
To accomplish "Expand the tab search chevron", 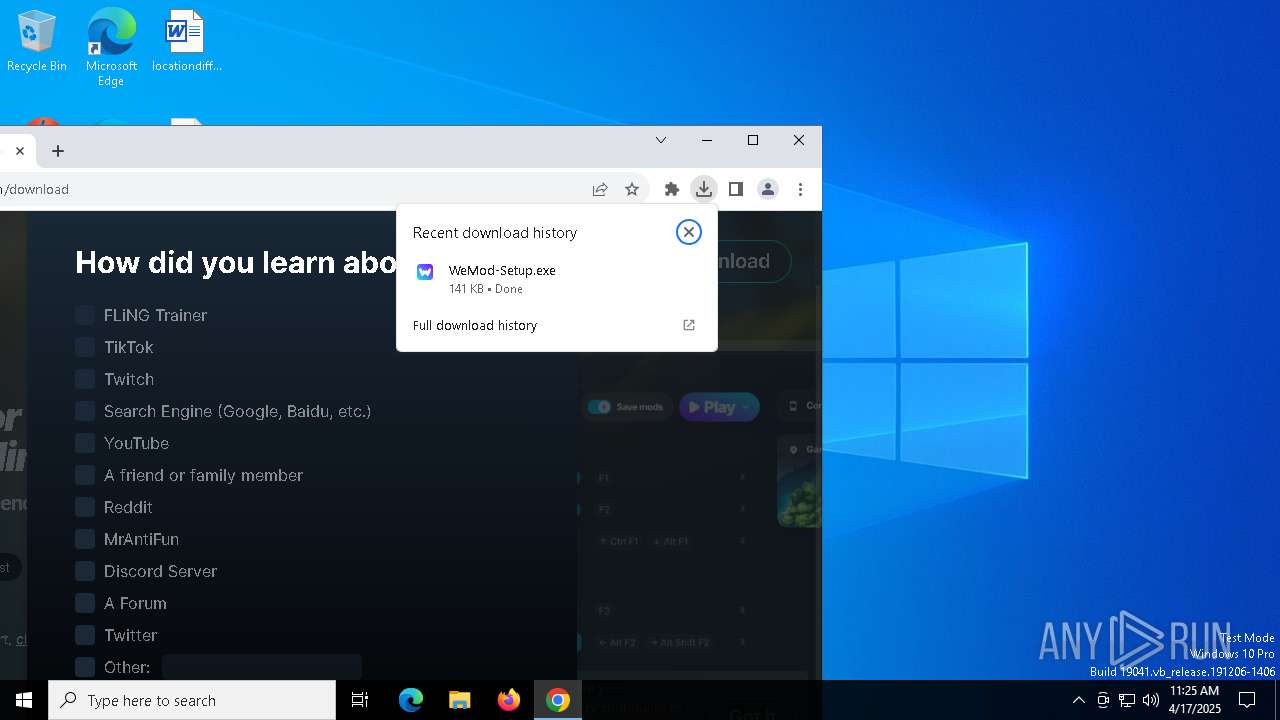I will click(661, 140).
